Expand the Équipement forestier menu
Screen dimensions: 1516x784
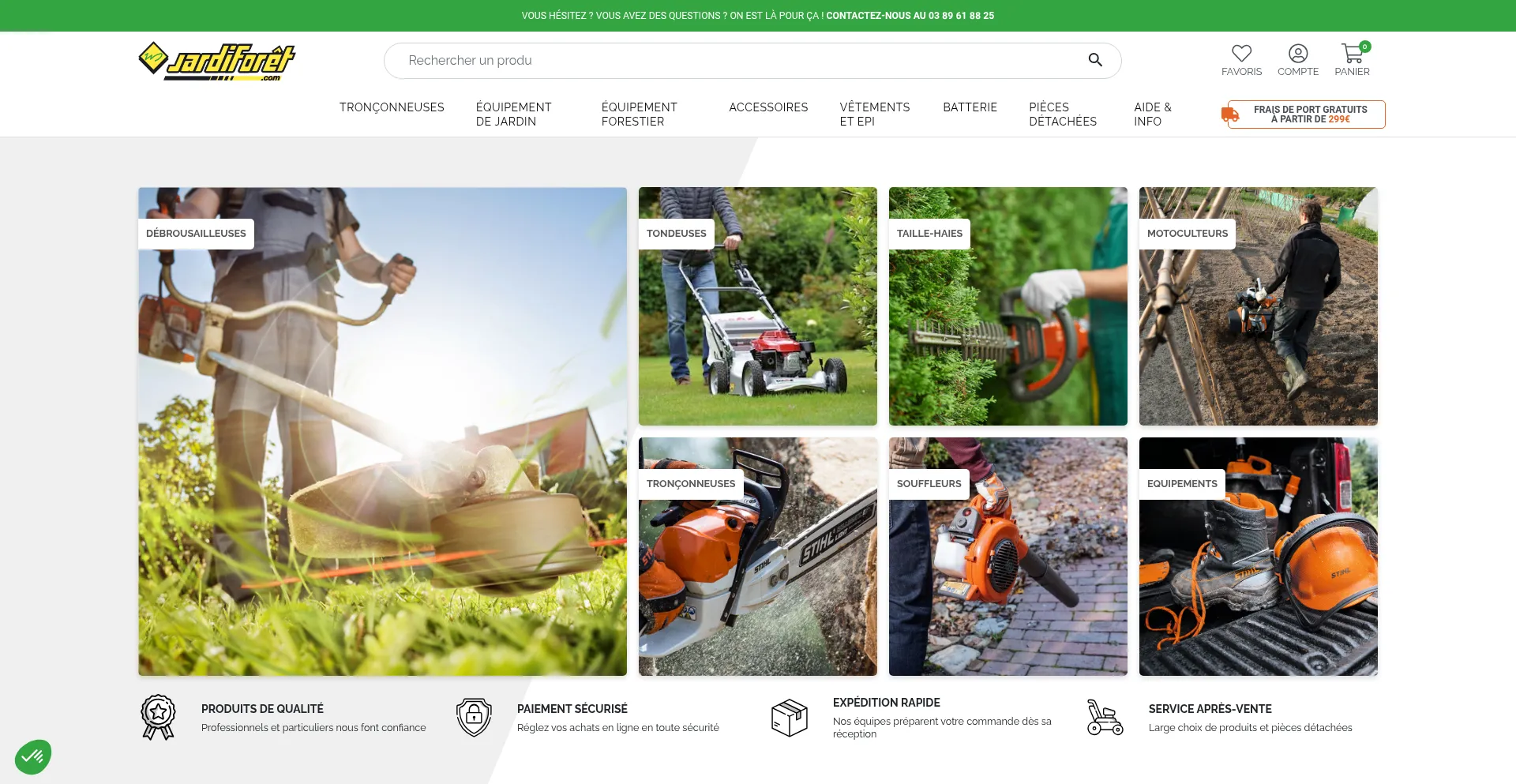click(x=639, y=114)
